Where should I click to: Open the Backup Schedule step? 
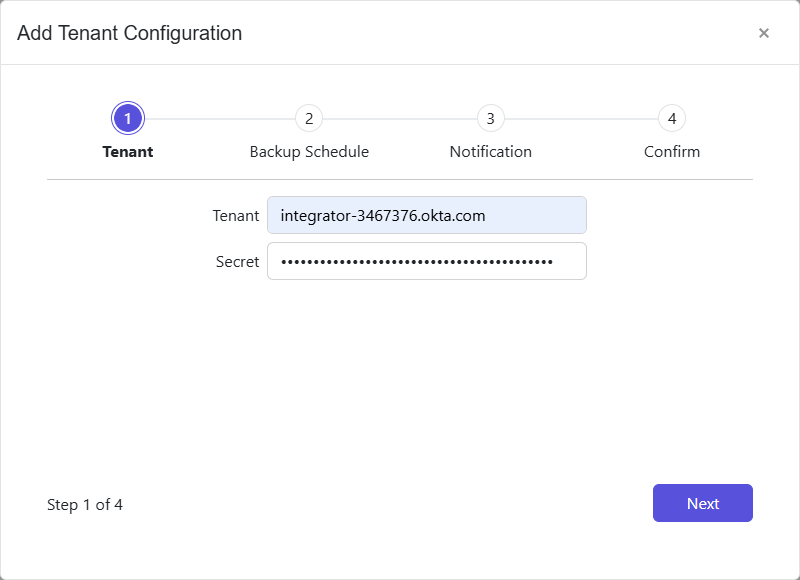(309, 151)
